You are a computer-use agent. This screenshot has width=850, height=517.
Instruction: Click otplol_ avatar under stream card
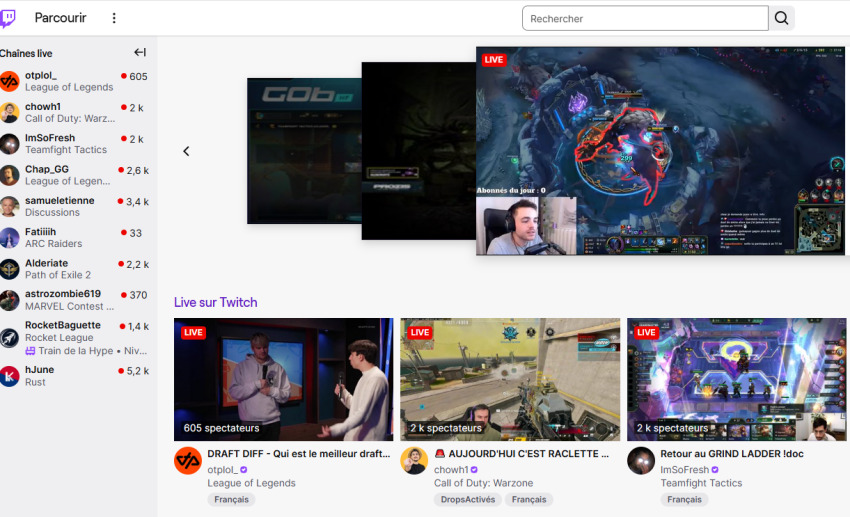coord(188,461)
